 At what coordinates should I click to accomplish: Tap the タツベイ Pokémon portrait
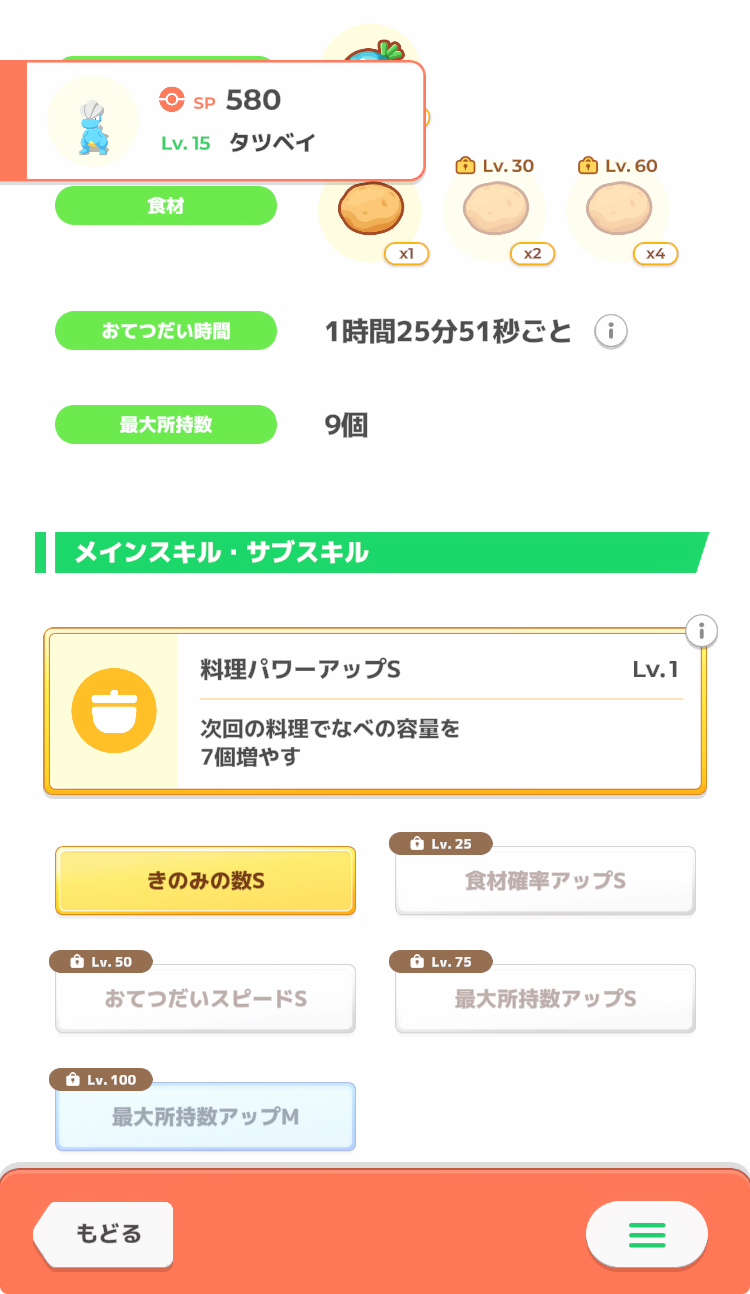[92, 122]
